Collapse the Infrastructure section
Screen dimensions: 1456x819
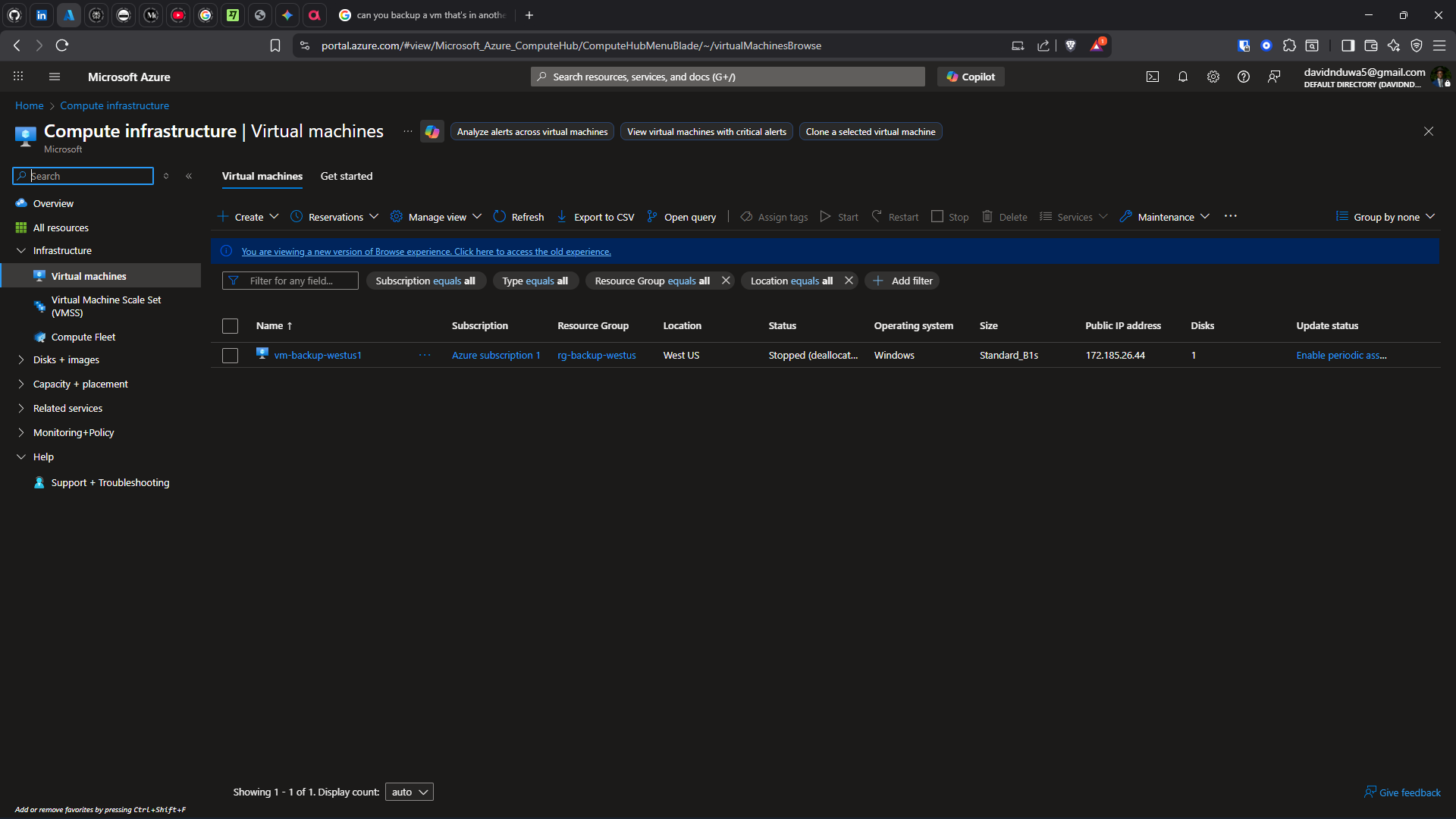[x=21, y=250]
